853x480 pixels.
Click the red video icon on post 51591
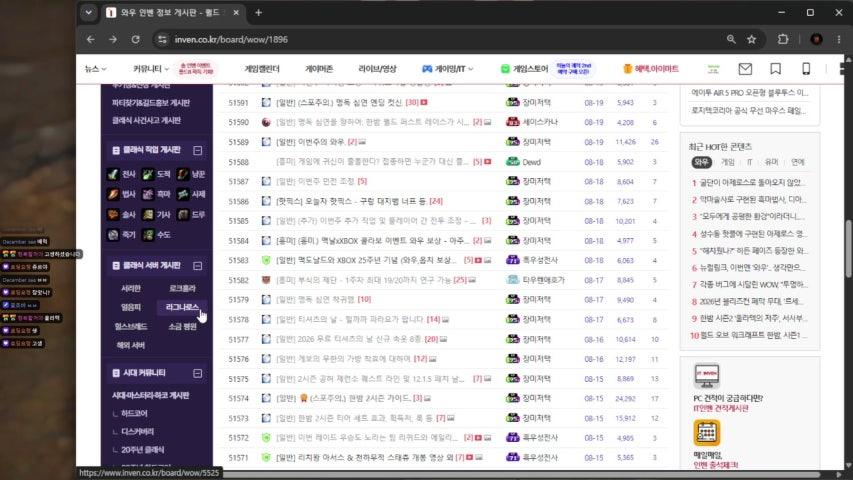(x=424, y=102)
